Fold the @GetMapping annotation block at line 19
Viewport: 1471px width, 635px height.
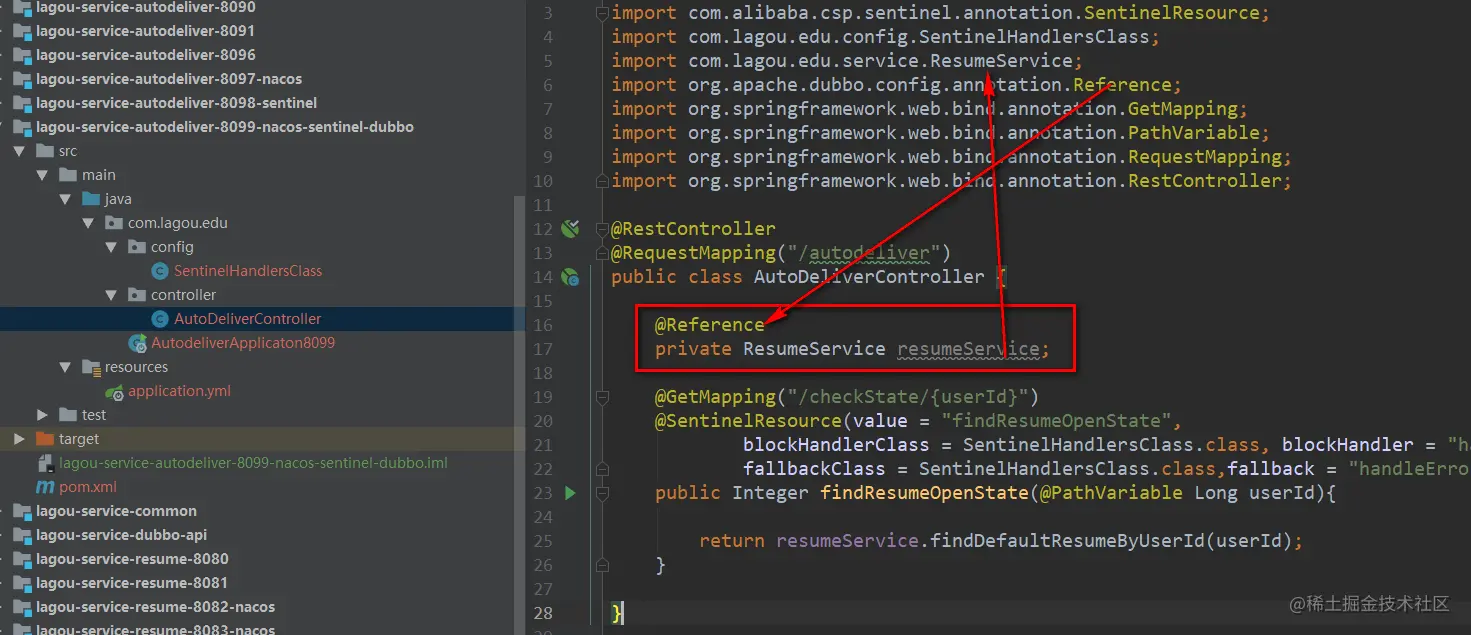(602, 397)
